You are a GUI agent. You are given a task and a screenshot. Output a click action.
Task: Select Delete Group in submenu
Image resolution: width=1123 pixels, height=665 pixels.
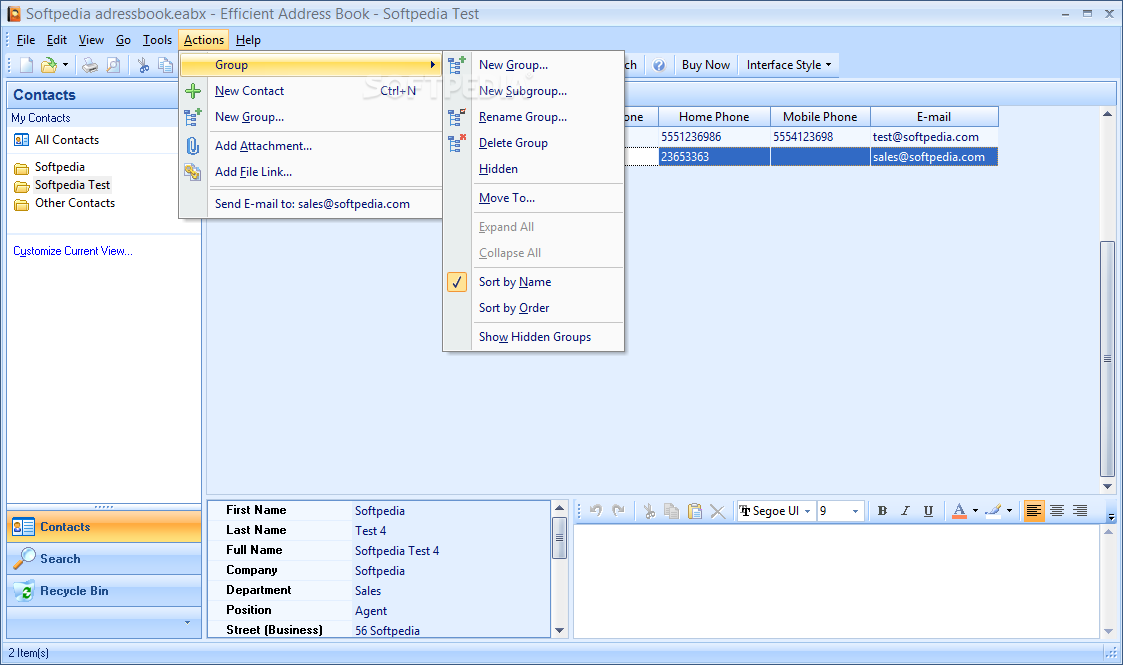pos(534,143)
